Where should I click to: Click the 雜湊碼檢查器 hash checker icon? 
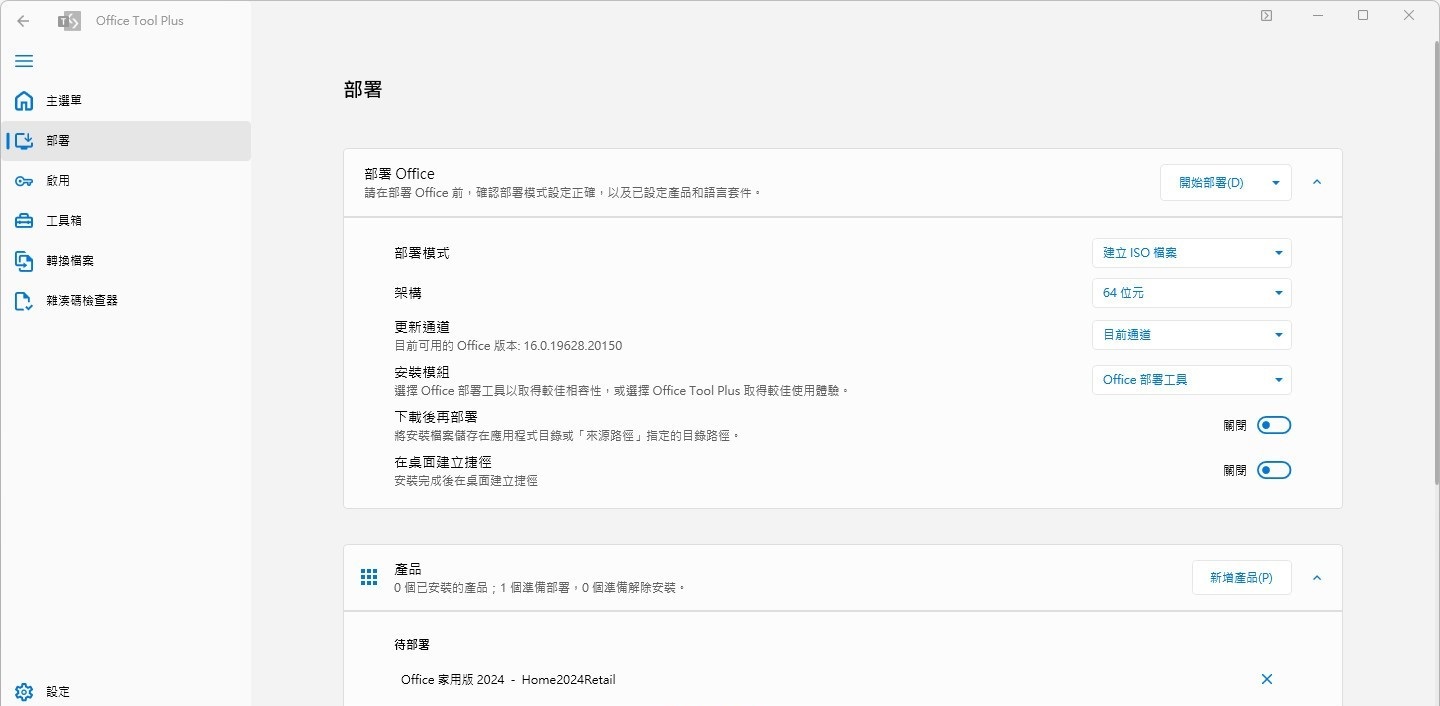pyautogui.click(x=24, y=301)
